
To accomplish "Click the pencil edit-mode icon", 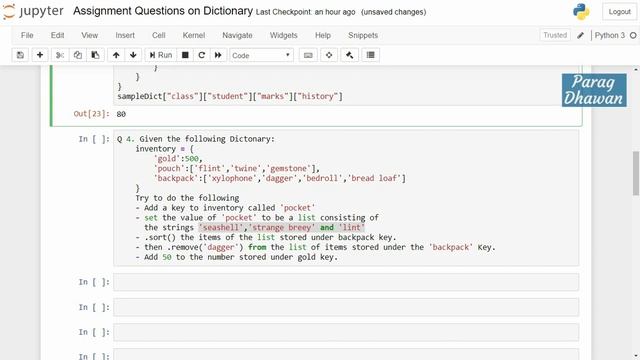I will 580,36.
